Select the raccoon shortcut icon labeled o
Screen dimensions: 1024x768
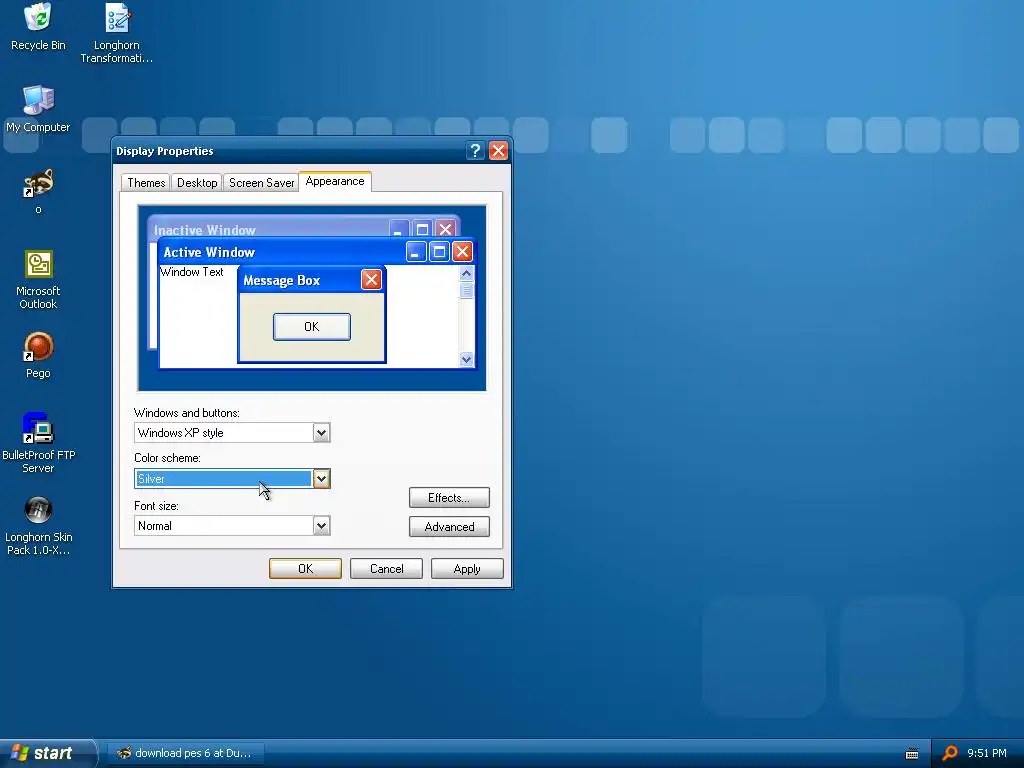click(x=38, y=191)
